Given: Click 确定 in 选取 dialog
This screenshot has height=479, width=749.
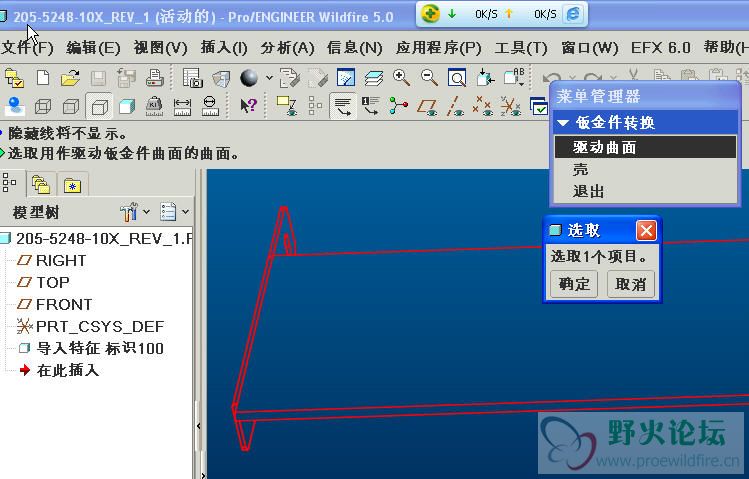Looking at the screenshot, I should (x=574, y=284).
